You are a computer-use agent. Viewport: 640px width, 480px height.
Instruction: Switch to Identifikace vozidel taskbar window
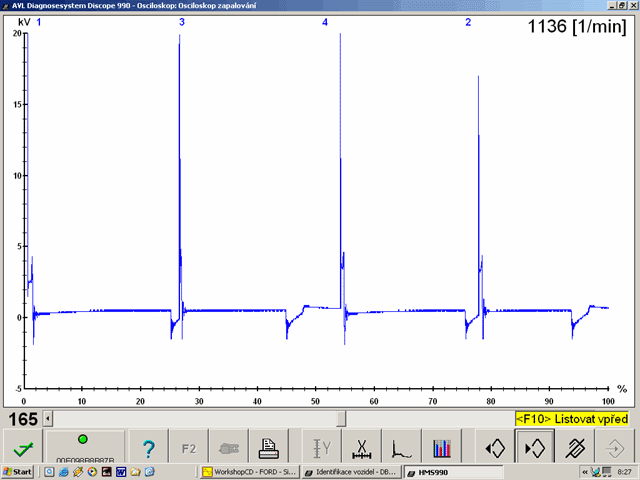coord(352,472)
